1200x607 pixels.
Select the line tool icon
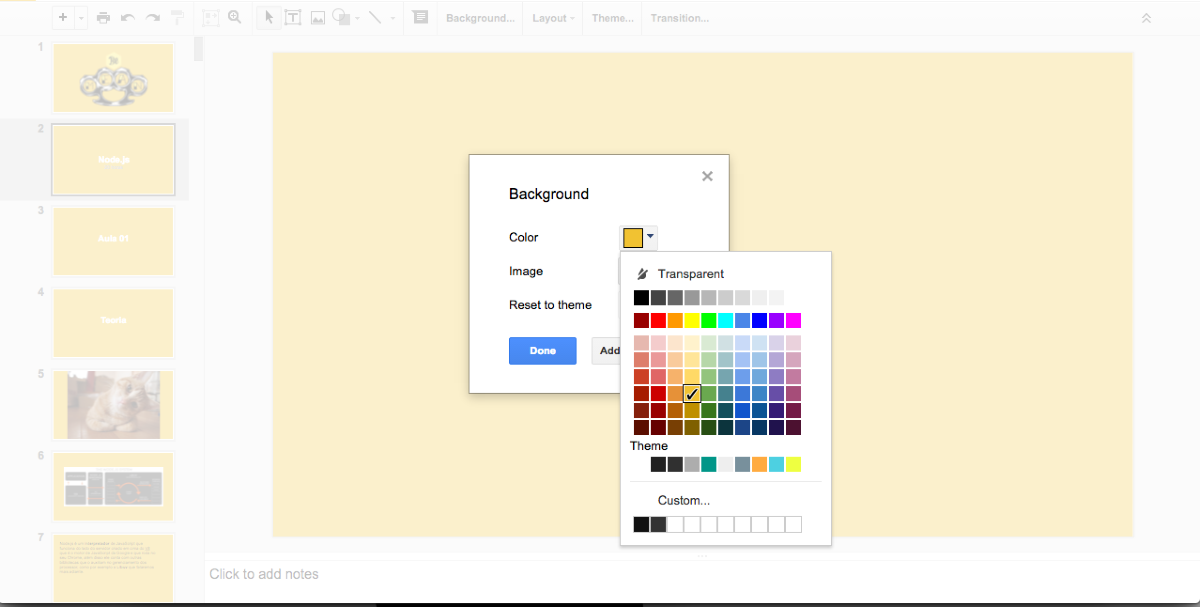375,17
